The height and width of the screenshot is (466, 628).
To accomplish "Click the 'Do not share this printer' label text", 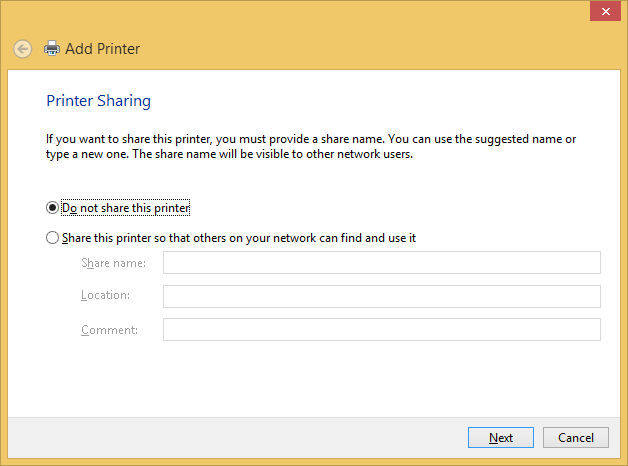I will coord(126,208).
